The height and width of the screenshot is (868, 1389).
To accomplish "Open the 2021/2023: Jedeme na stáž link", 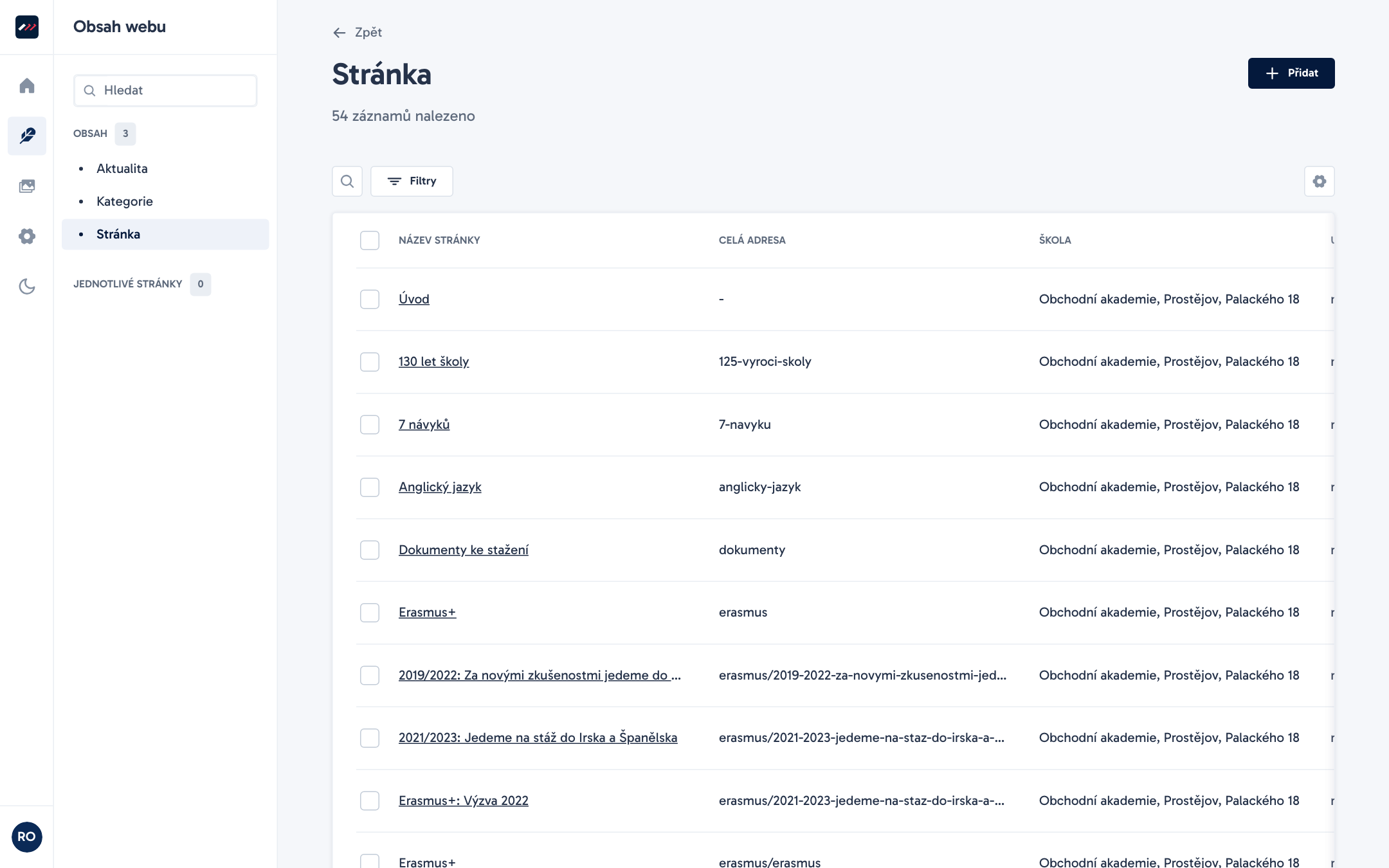I will pyautogui.click(x=538, y=737).
